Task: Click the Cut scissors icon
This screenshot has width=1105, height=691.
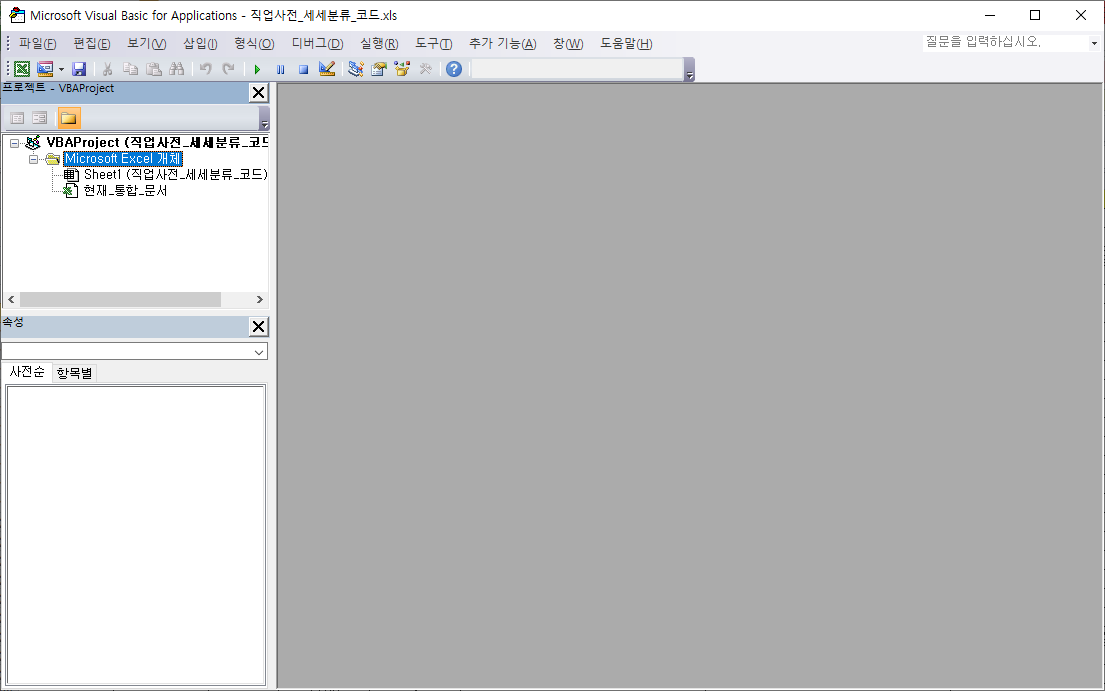Action: click(107, 69)
